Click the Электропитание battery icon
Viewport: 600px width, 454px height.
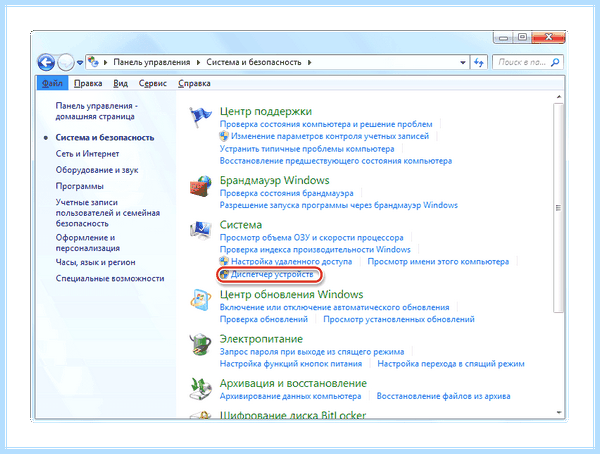201,345
